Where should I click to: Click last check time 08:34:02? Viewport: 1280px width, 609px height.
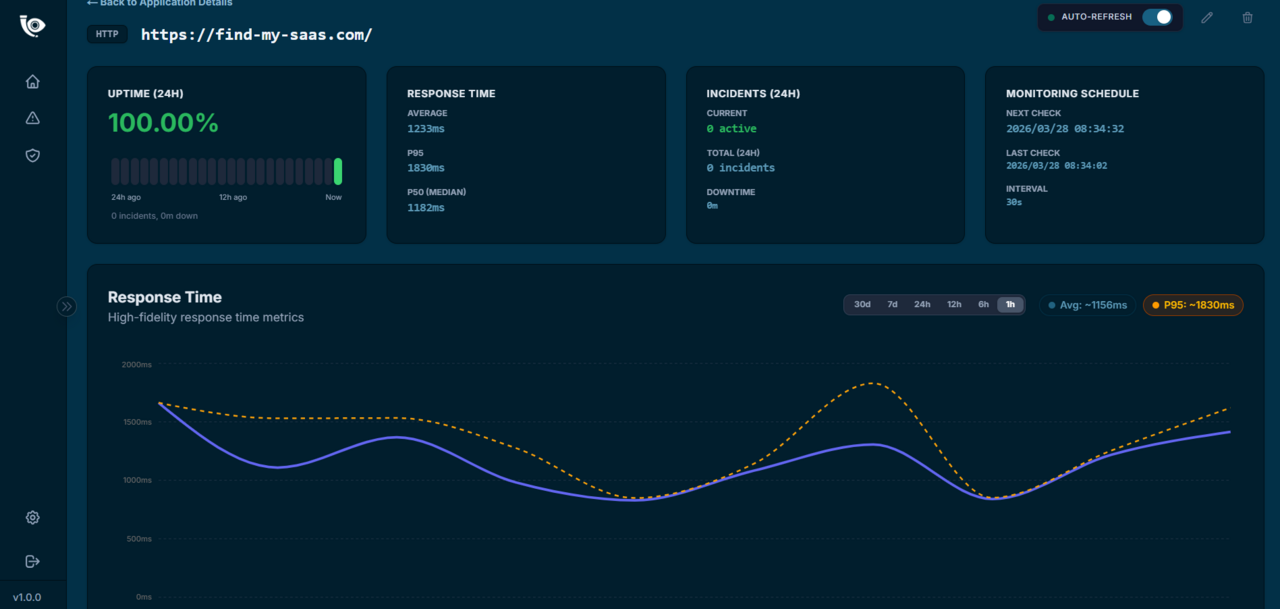(x=1056, y=166)
